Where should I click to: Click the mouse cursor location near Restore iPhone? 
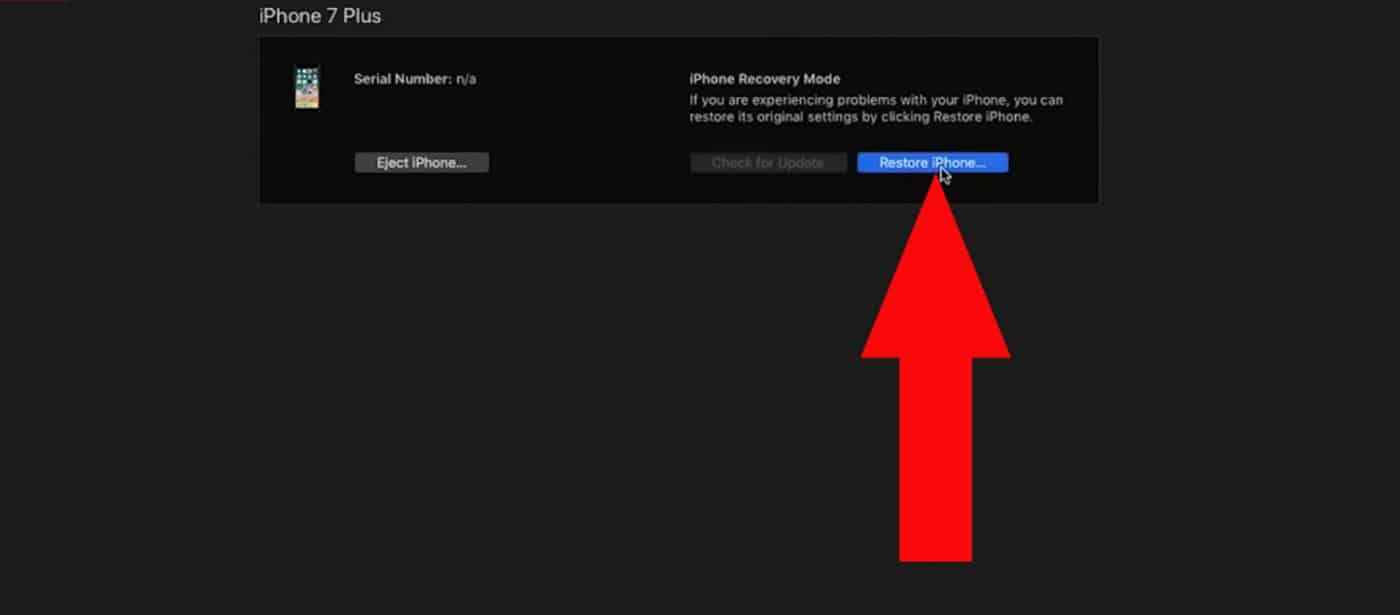click(x=944, y=175)
